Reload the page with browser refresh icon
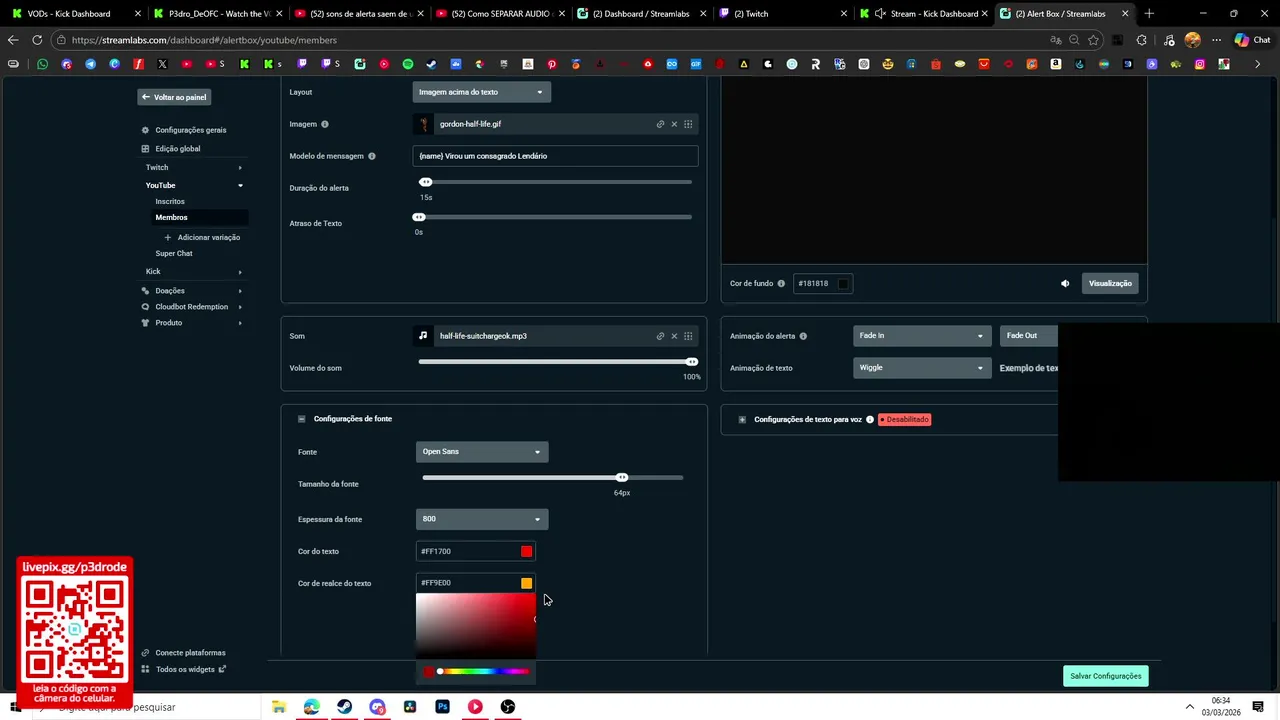The image size is (1280, 720). (37, 40)
